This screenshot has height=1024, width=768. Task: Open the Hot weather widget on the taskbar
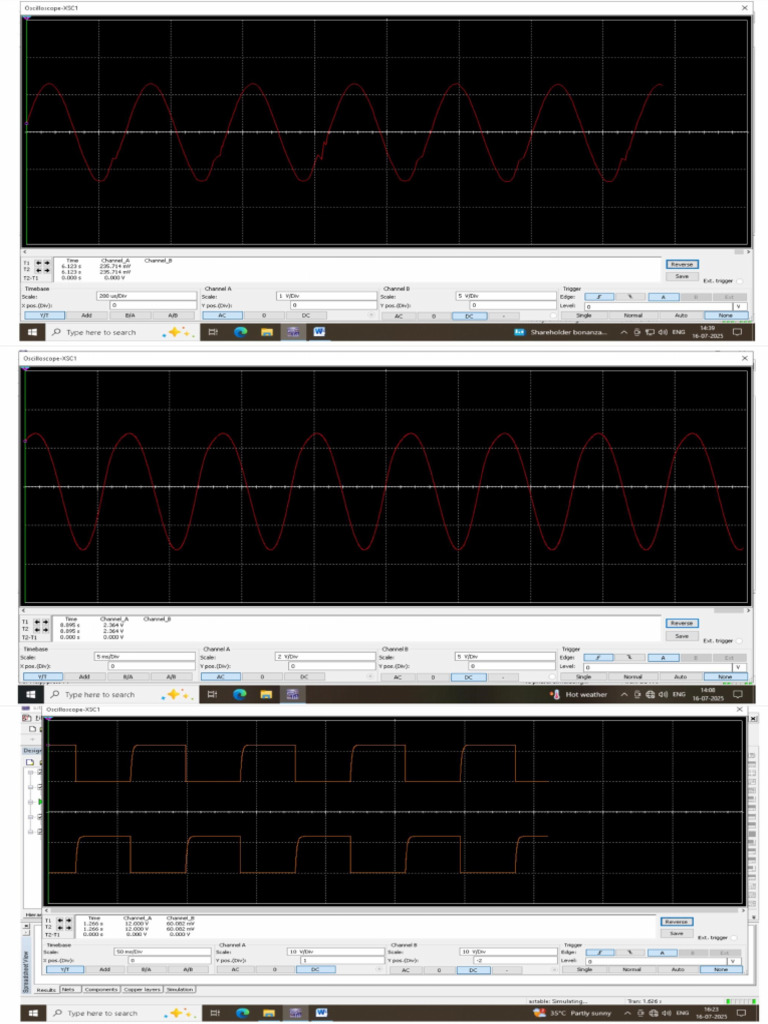580,694
